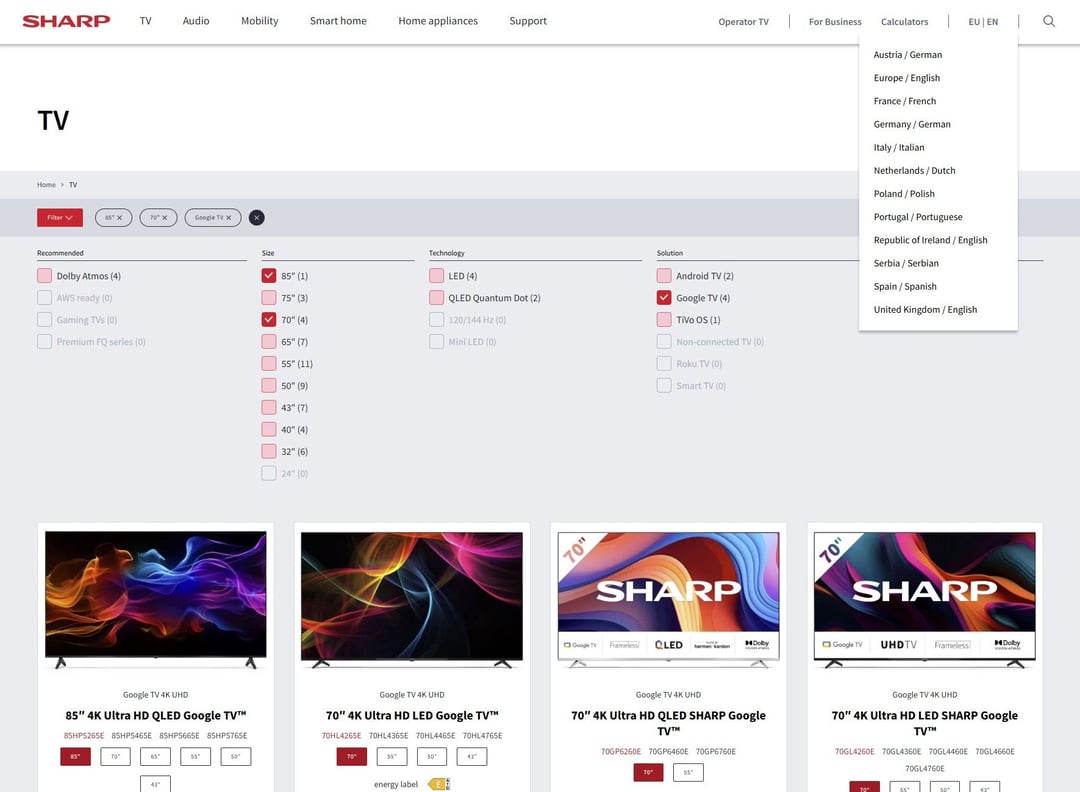Open the 85" QLED Google TV image
This screenshot has height=792, width=1080.
point(156,599)
